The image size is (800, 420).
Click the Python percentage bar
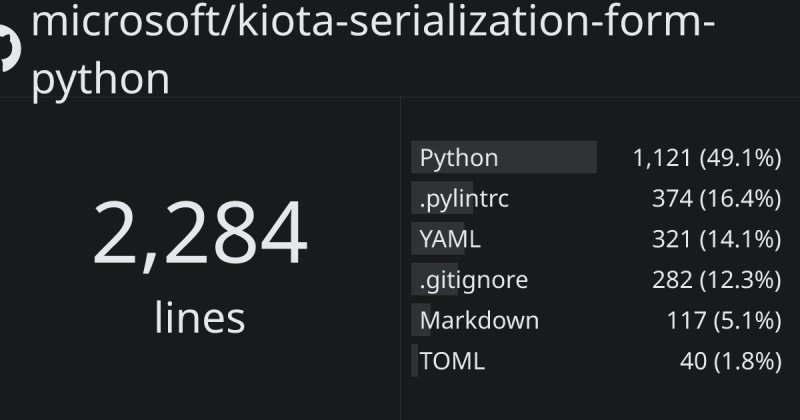coord(504,157)
